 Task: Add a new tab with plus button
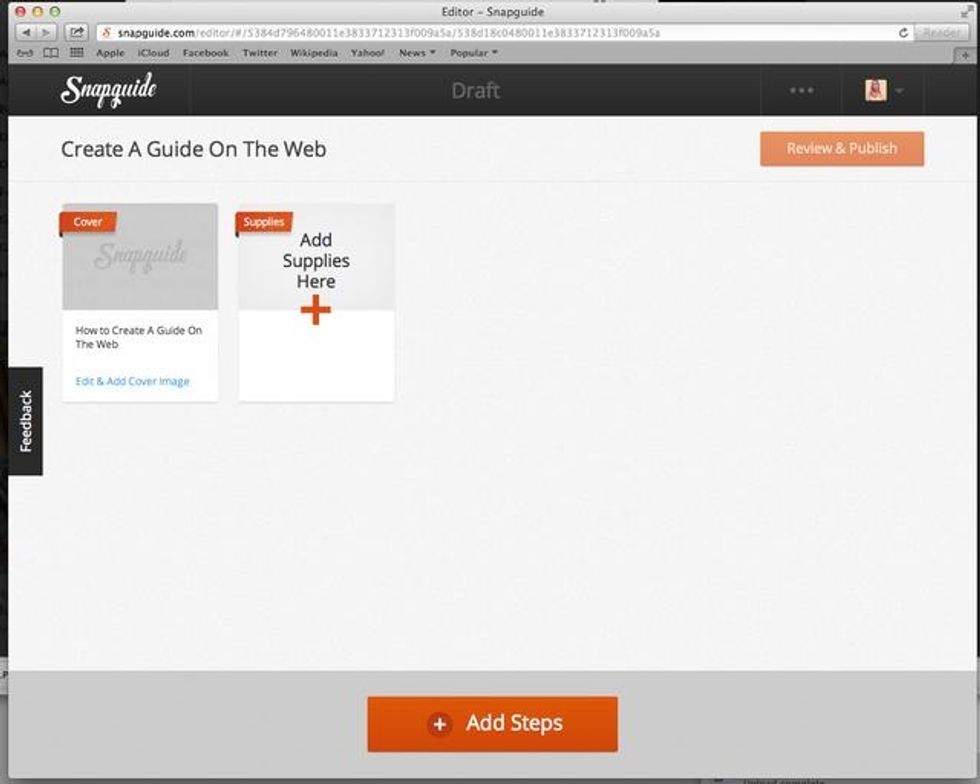coord(965,56)
